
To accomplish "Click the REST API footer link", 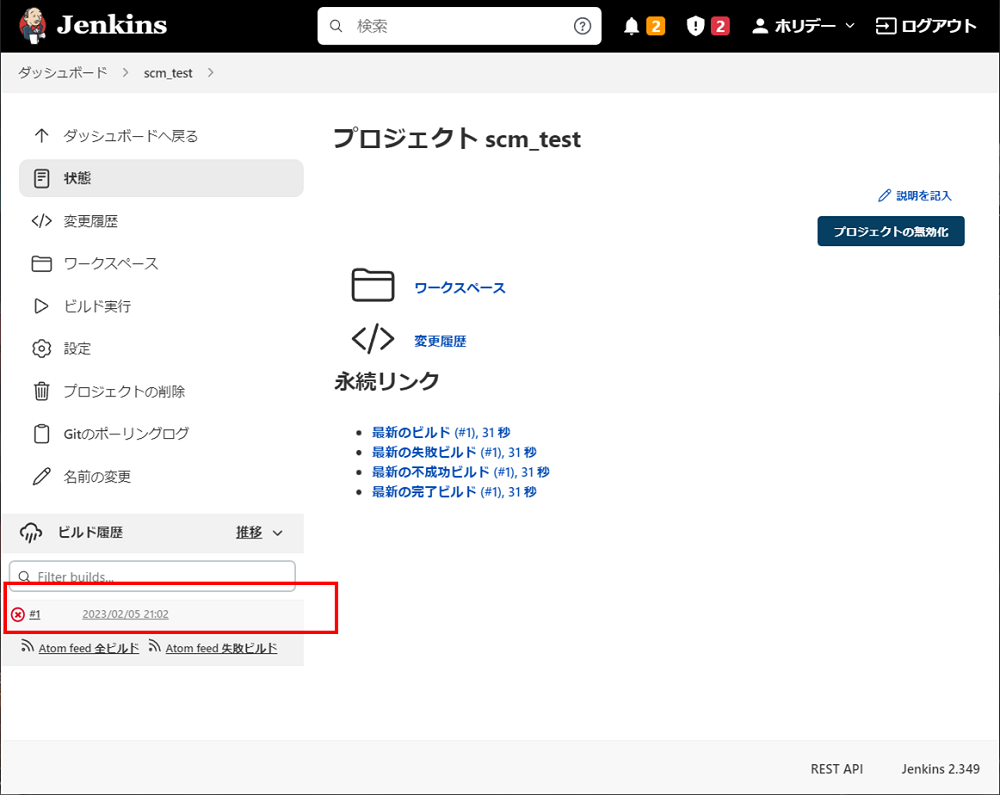I will (x=837, y=769).
